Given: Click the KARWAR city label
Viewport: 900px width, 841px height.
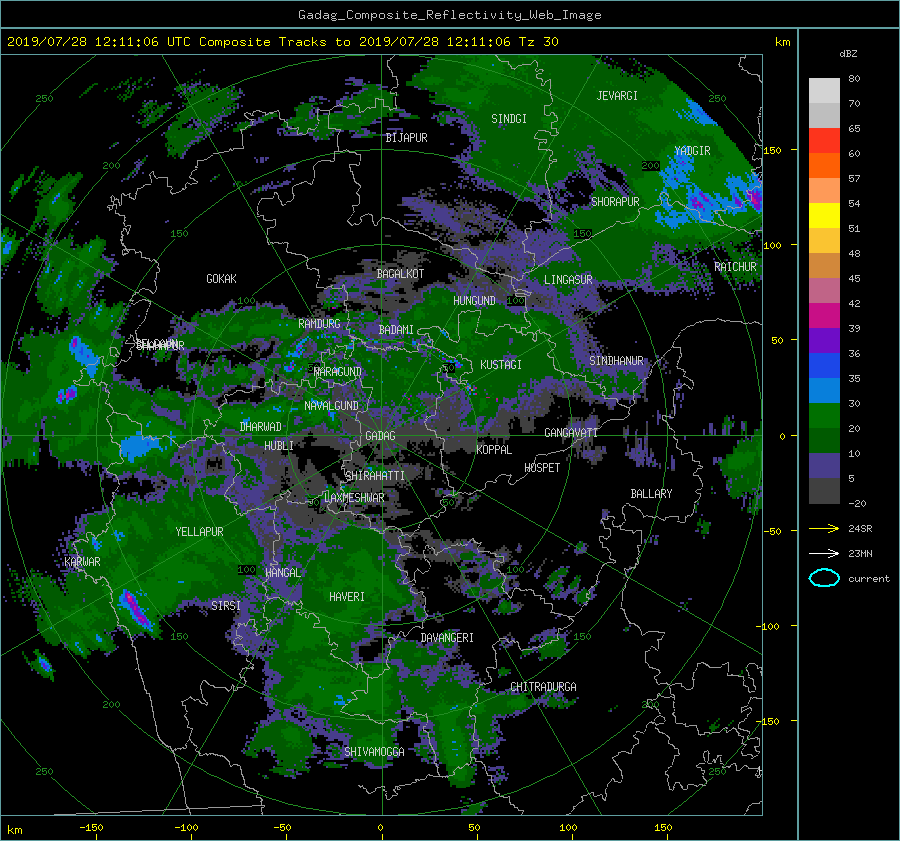Looking at the screenshot, I should [82, 562].
